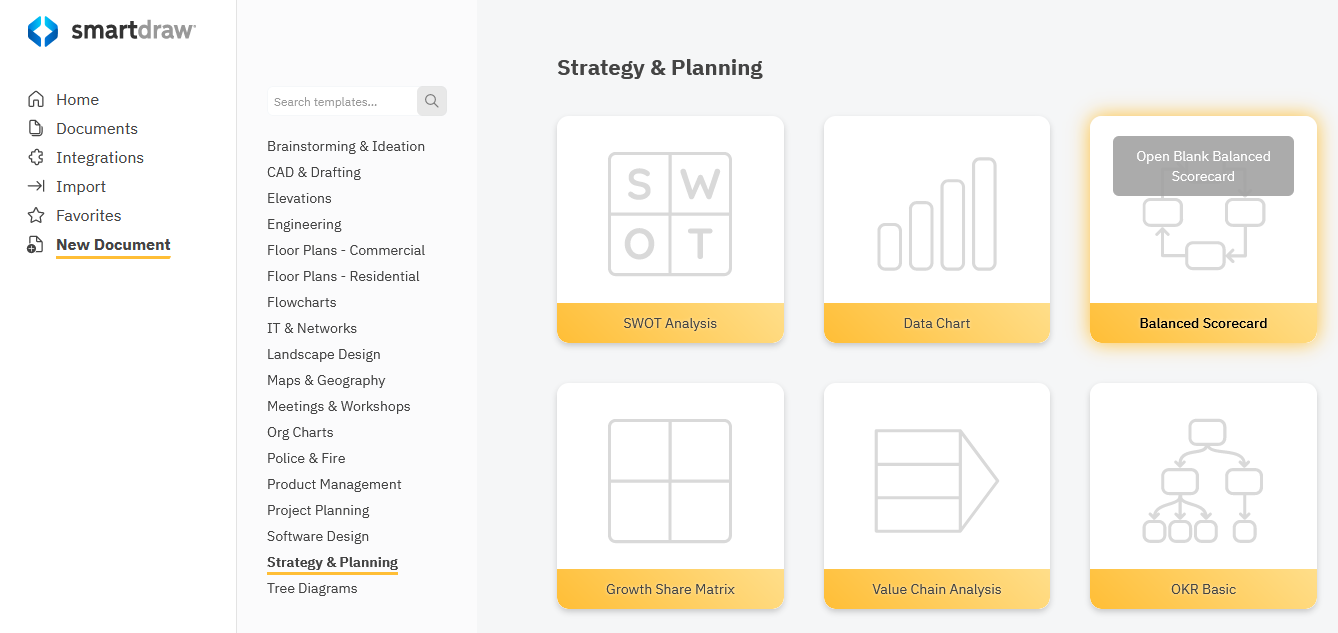
Task: Click the Import arrow icon
Action: coord(36,186)
